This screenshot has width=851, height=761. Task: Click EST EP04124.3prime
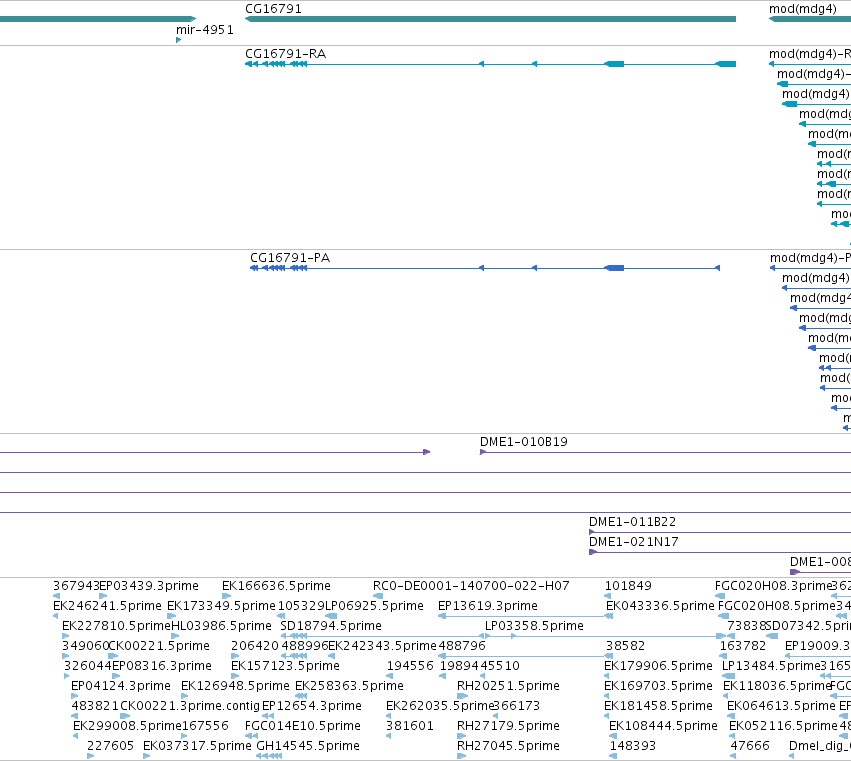point(121,686)
